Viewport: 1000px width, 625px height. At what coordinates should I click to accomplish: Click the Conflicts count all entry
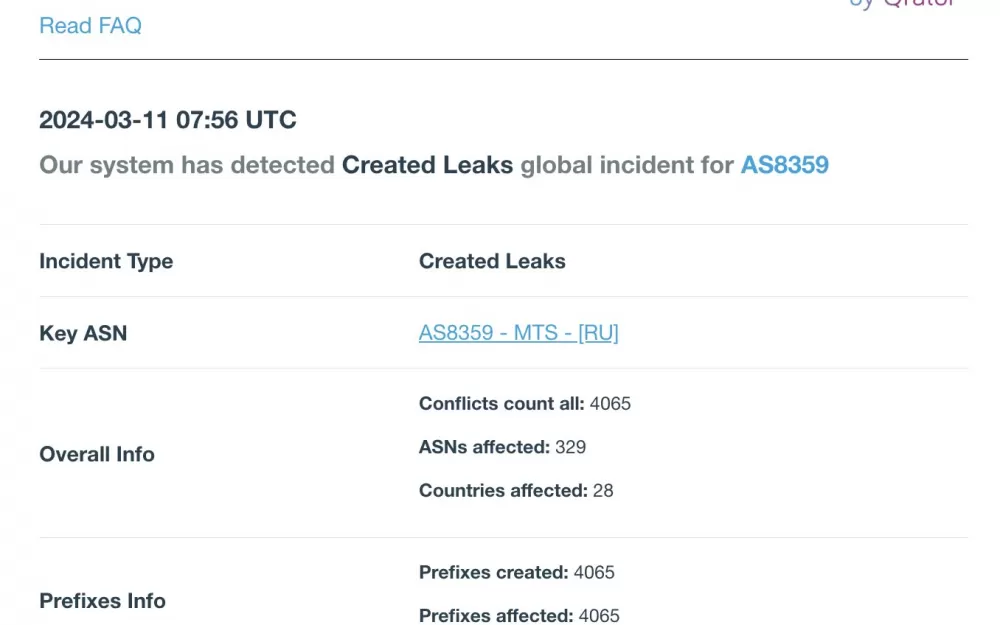[524, 404]
